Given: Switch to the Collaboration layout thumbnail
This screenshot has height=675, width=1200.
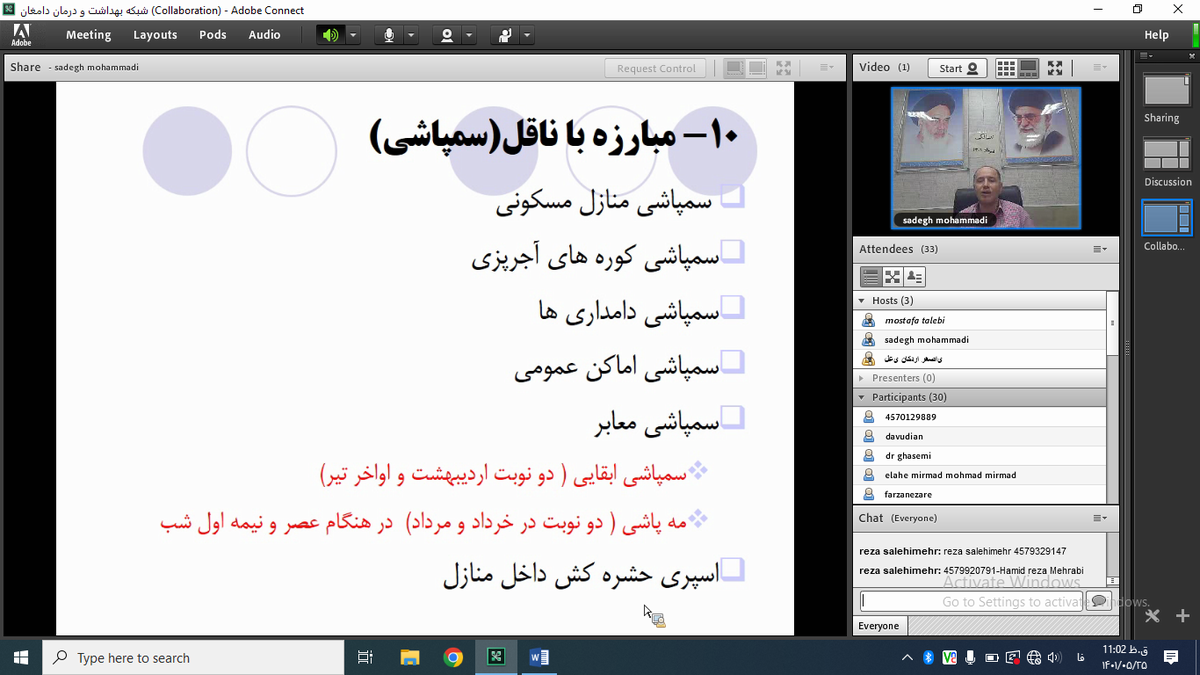Looking at the screenshot, I should pyautogui.click(x=1166, y=219).
